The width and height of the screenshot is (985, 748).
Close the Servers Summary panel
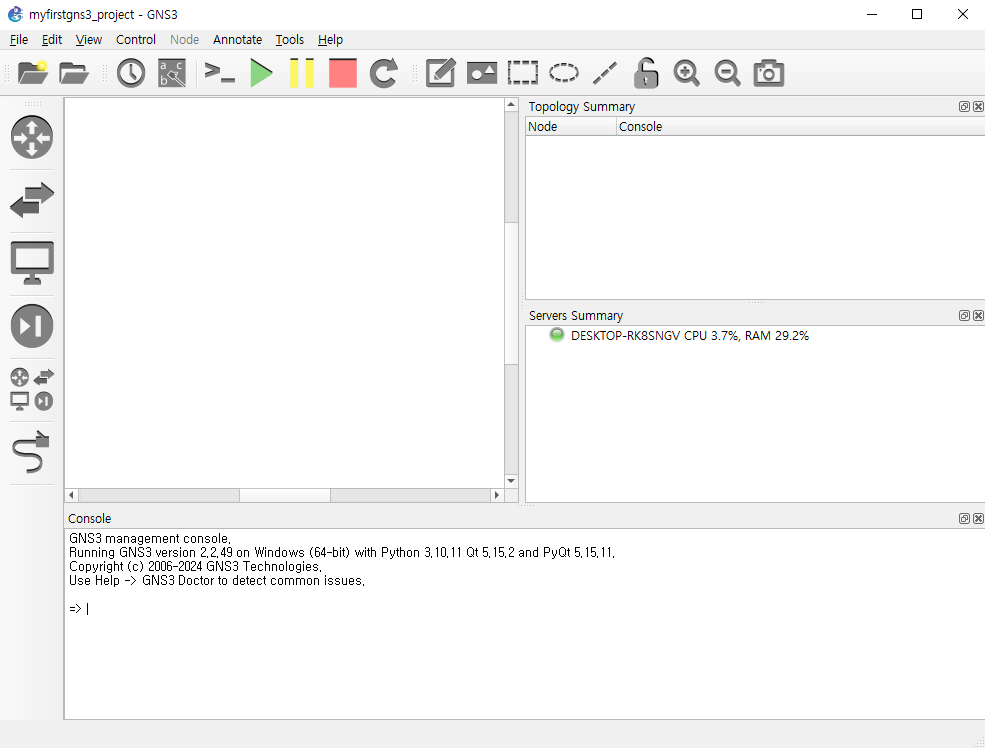978,315
